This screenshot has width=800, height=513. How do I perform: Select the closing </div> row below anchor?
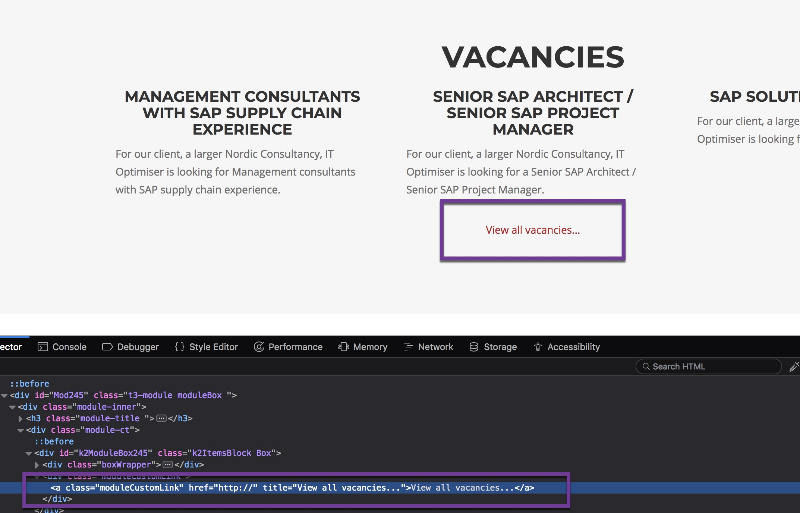pos(57,499)
